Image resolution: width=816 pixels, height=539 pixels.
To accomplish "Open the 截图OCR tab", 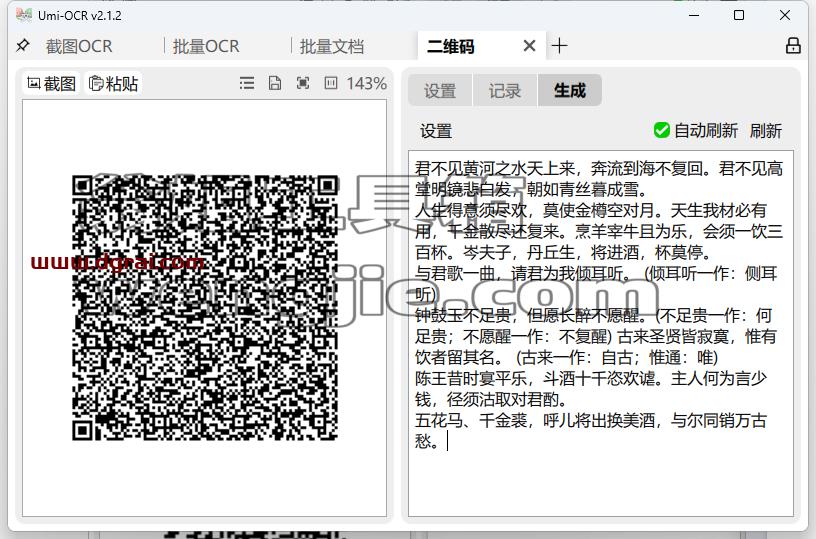I will (x=79, y=46).
